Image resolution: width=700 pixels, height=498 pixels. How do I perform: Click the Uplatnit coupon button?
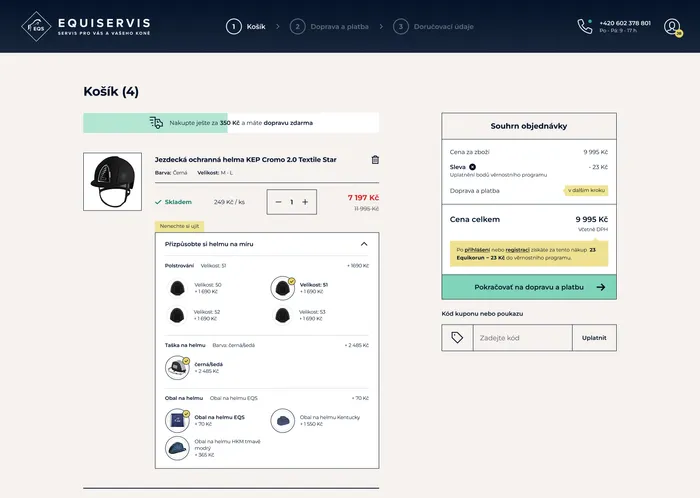(x=594, y=338)
